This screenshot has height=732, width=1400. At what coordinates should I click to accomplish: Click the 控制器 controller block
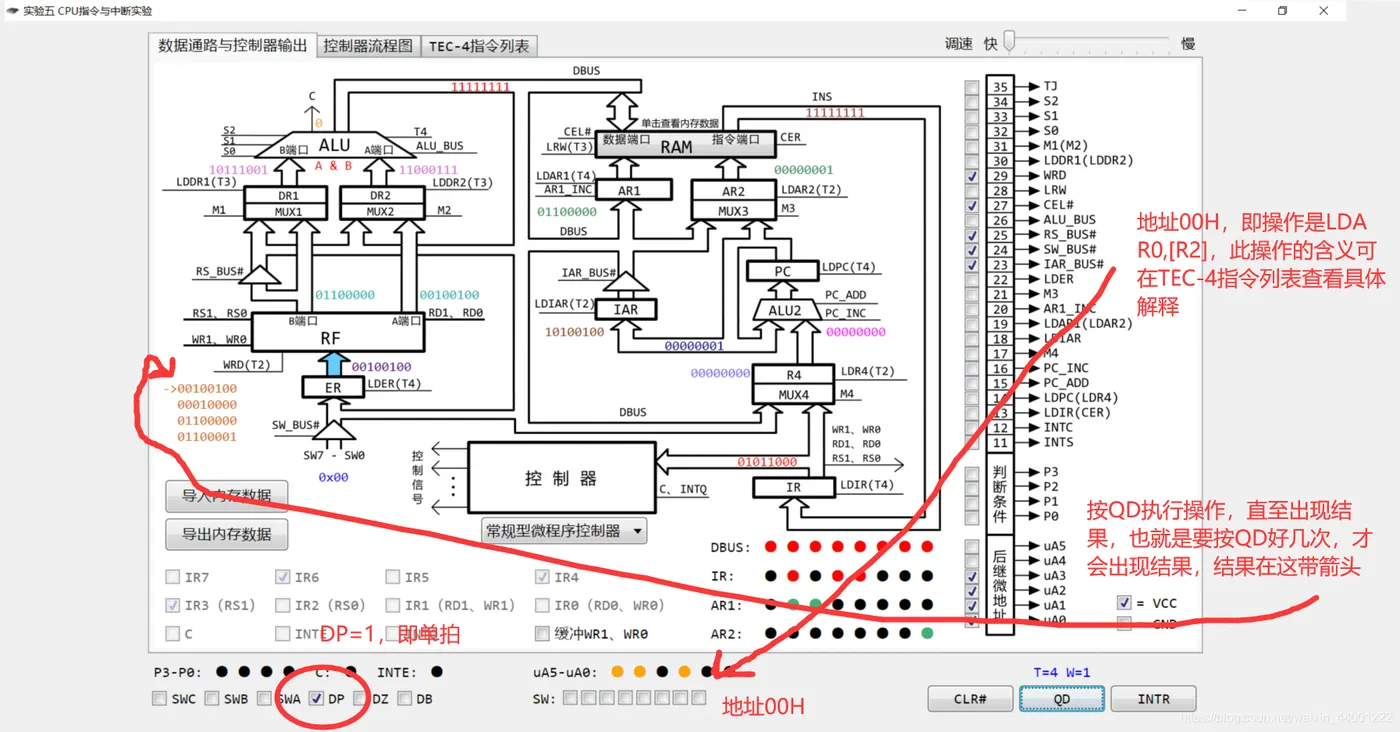[x=560, y=479]
